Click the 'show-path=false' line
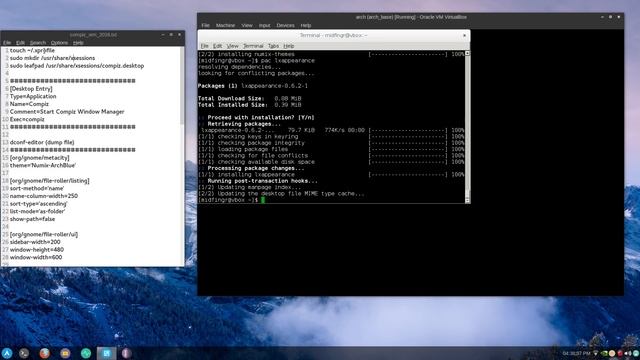640x360 pixels. [32, 219]
